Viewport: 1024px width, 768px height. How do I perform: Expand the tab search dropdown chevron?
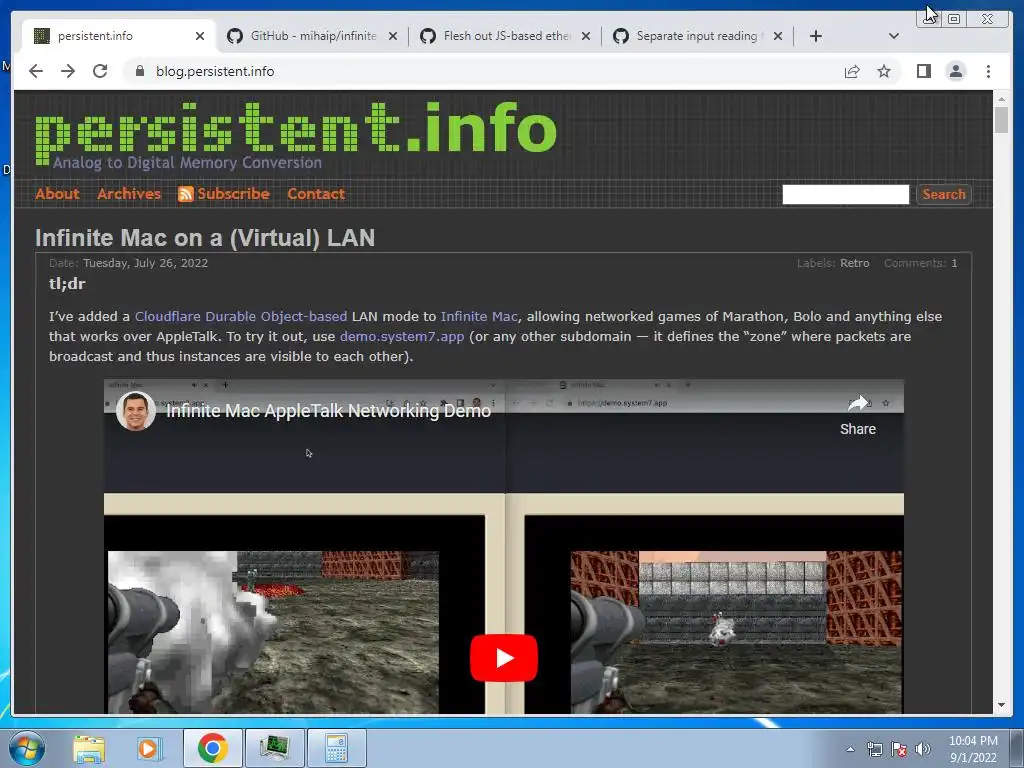click(x=893, y=36)
